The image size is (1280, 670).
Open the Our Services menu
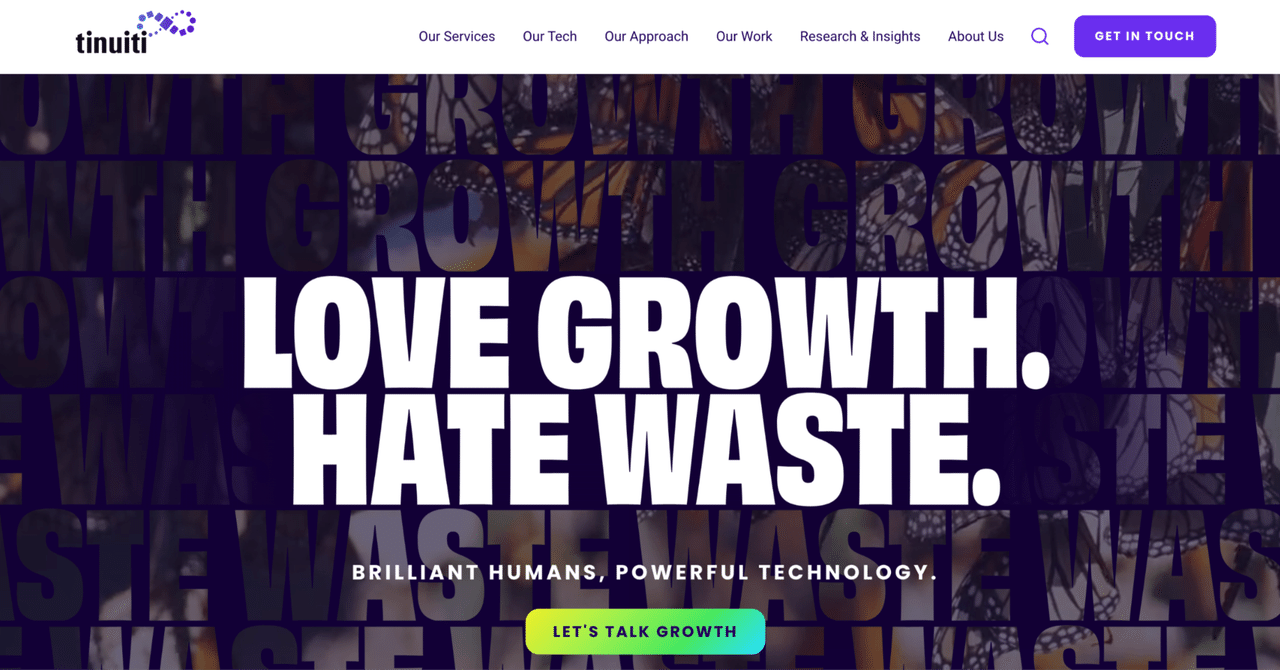pos(457,36)
